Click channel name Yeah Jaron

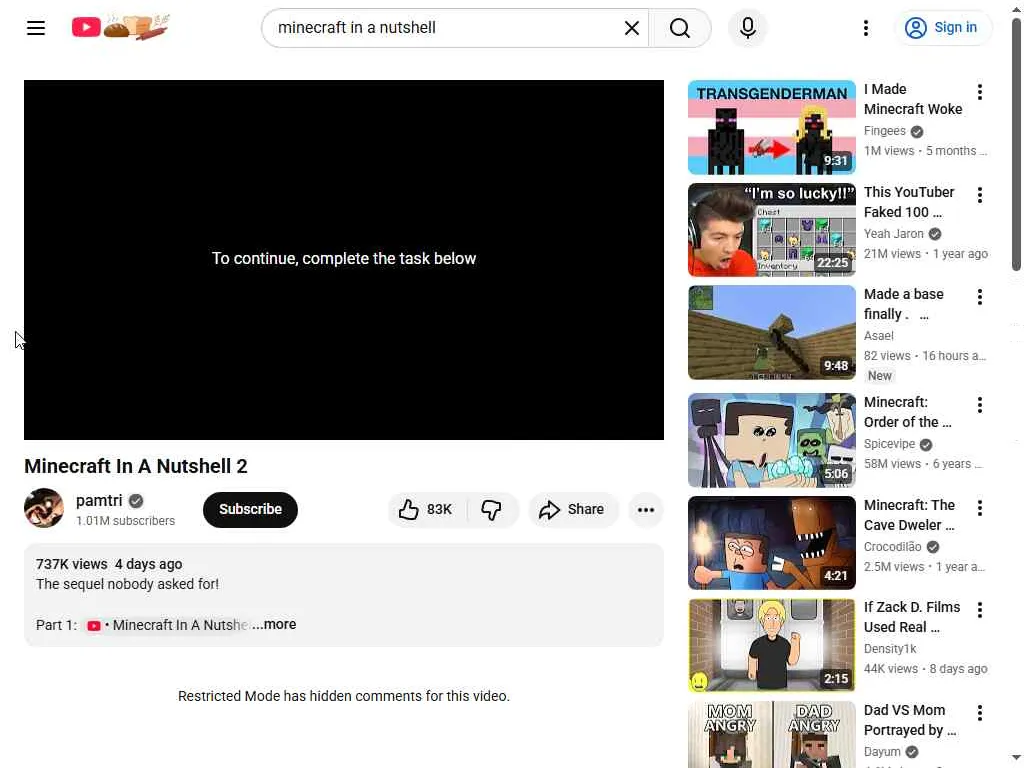click(893, 233)
